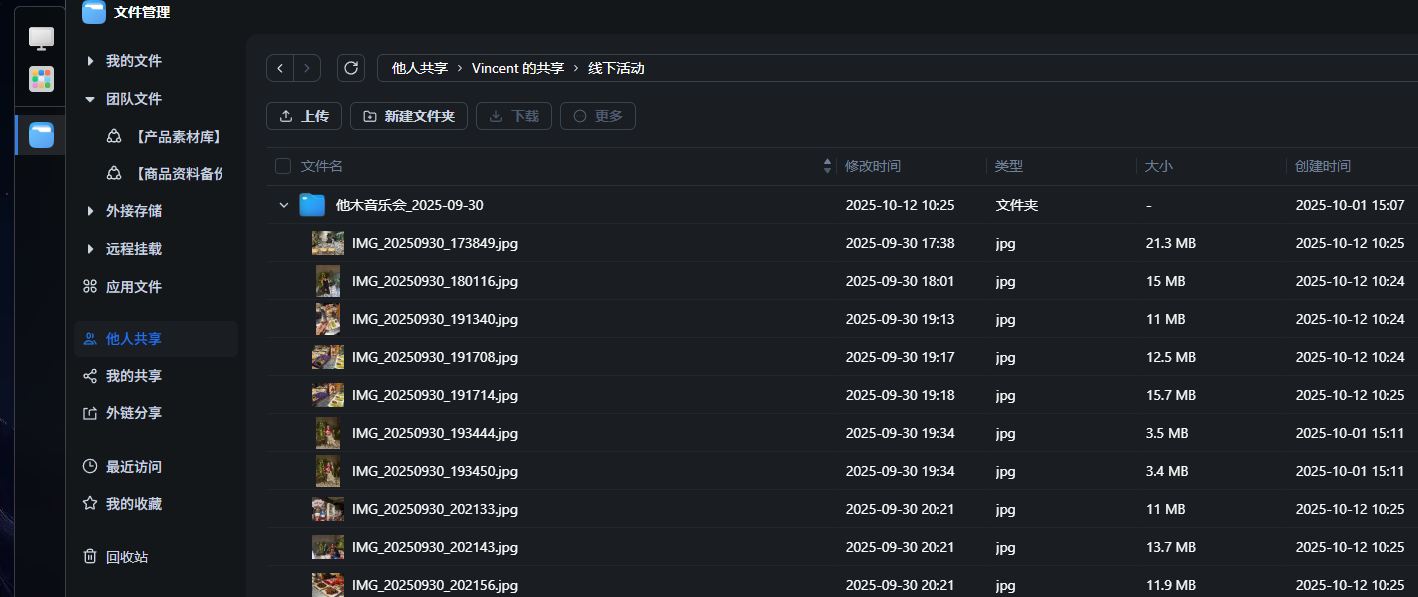This screenshot has height=597, width=1418.
Task: Go back using the left arrow button
Action: pos(280,68)
